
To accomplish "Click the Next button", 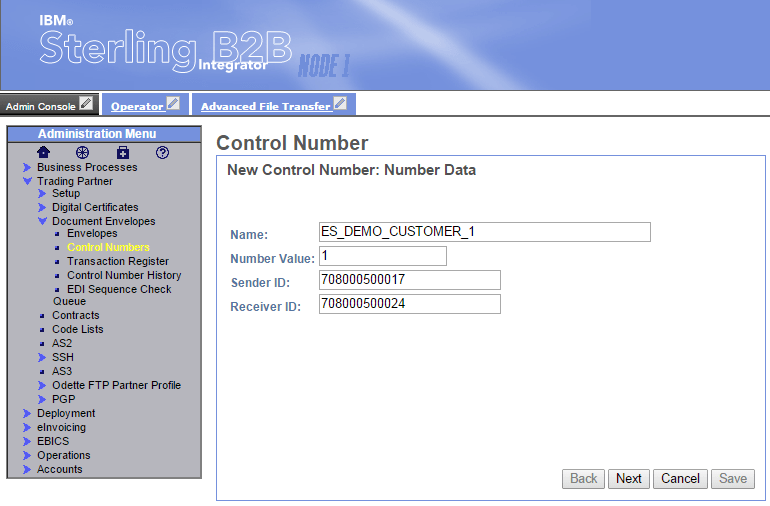I will tap(629, 478).
